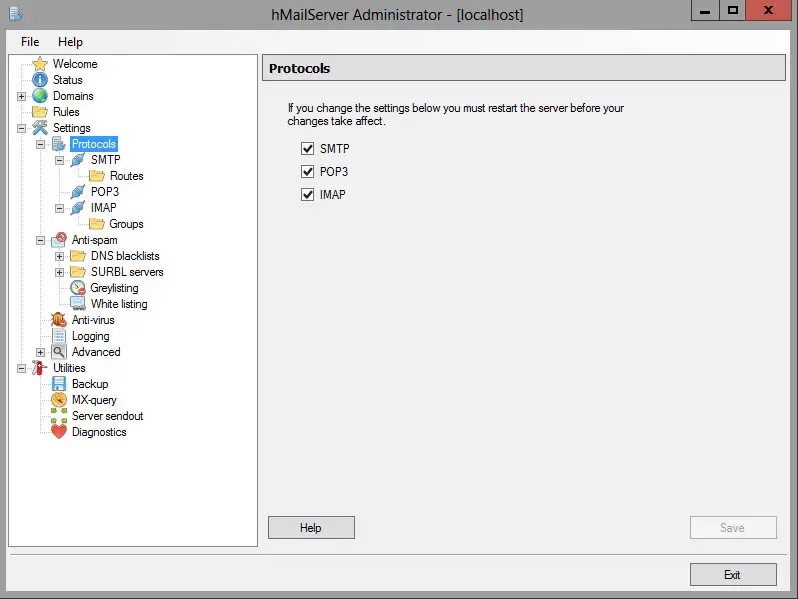Uncheck the SMTP protocol checkbox
The image size is (798, 599).
click(x=307, y=149)
